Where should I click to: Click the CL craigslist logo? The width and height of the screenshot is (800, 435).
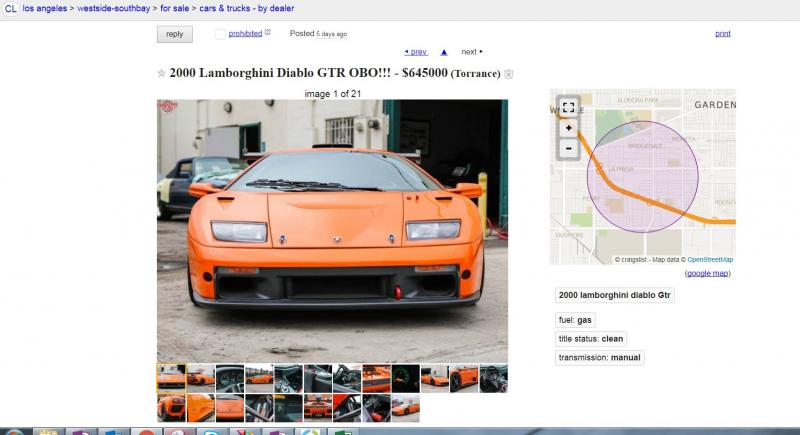click(x=11, y=9)
